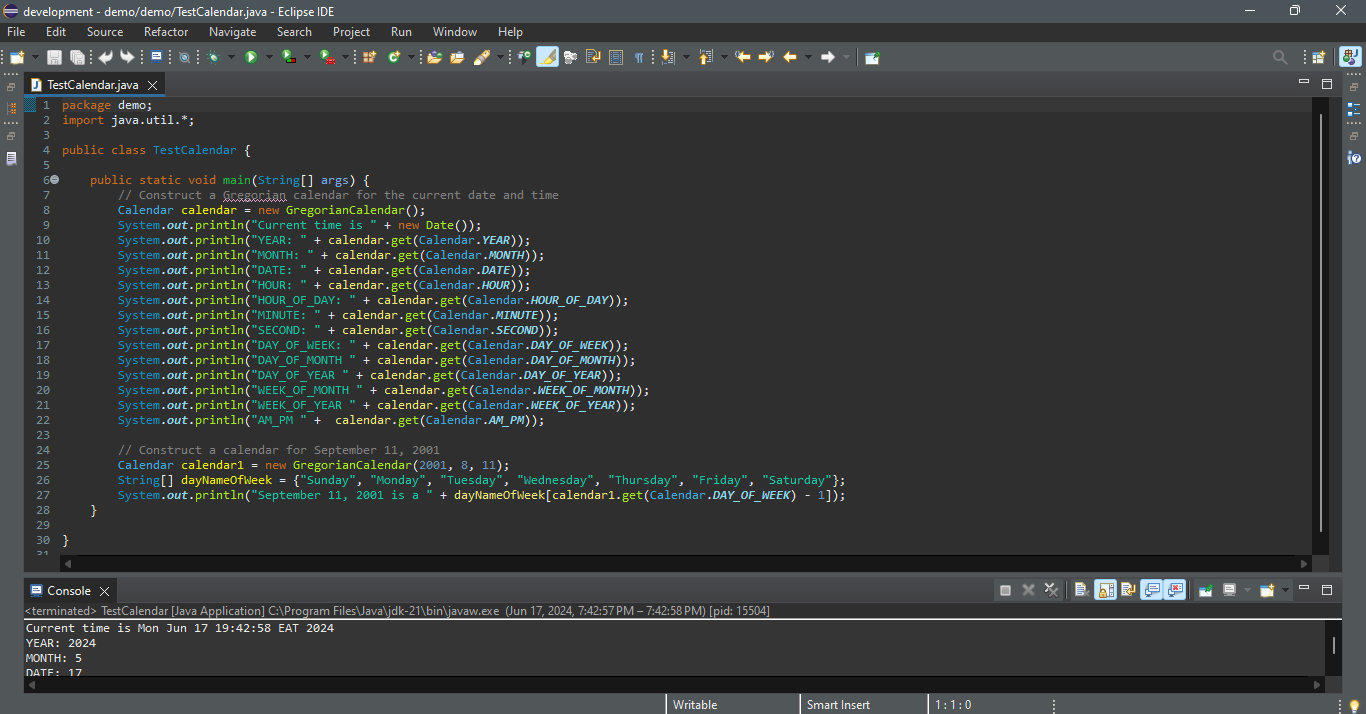The image size is (1366, 714).
Task: Click the Open Perspective icon
Action: tap(1318, 58)
